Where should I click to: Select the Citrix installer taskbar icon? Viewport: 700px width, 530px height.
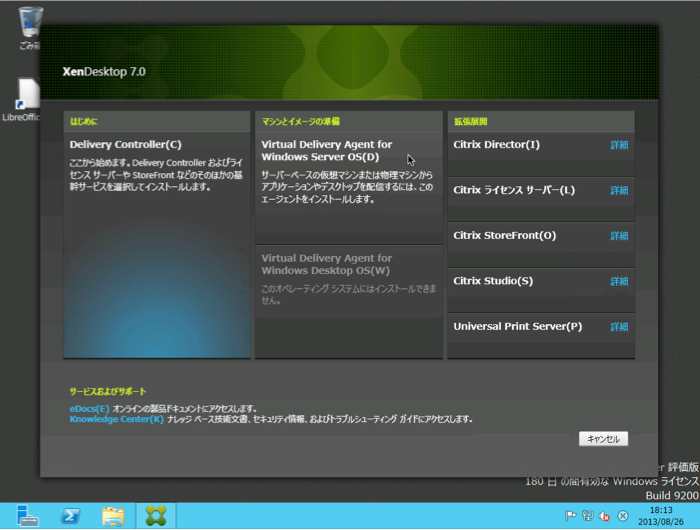click(156, 516)
